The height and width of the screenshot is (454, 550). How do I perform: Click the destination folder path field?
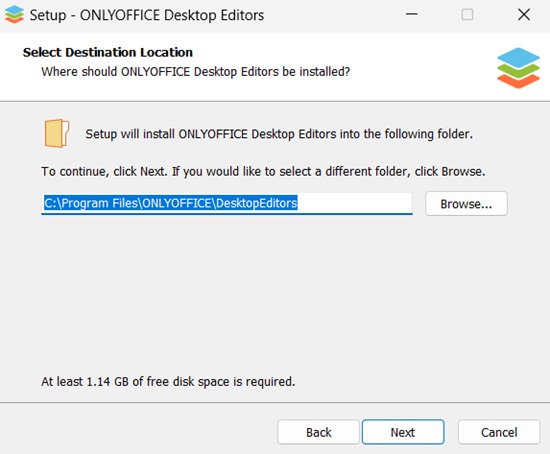pos(227,203)
